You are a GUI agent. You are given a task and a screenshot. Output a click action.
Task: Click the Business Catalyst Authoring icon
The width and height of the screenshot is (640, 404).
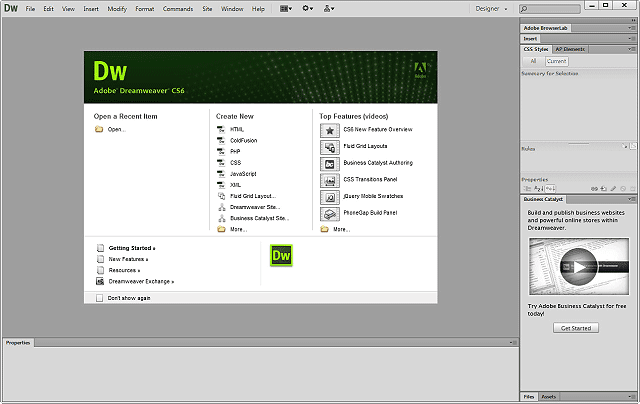pyautogui.click(x=330, y=164)
